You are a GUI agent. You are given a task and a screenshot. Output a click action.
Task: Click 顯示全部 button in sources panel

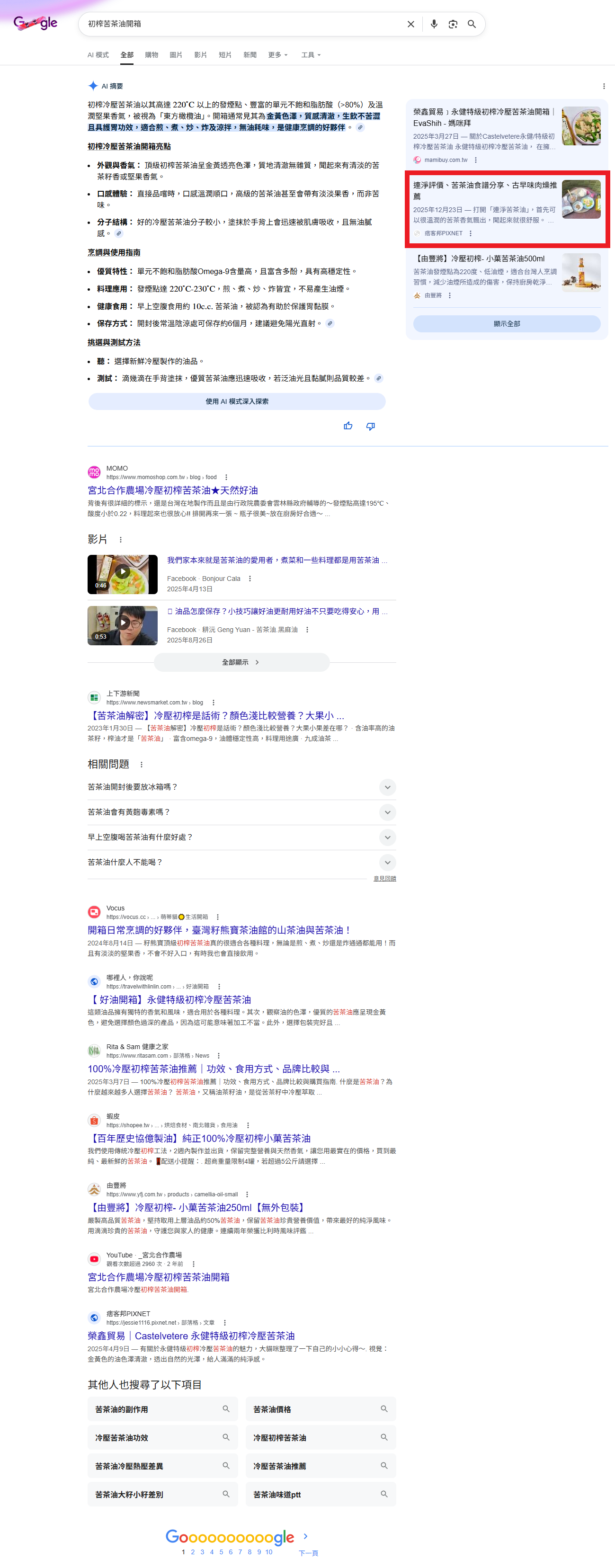click(x=506, y=323)
